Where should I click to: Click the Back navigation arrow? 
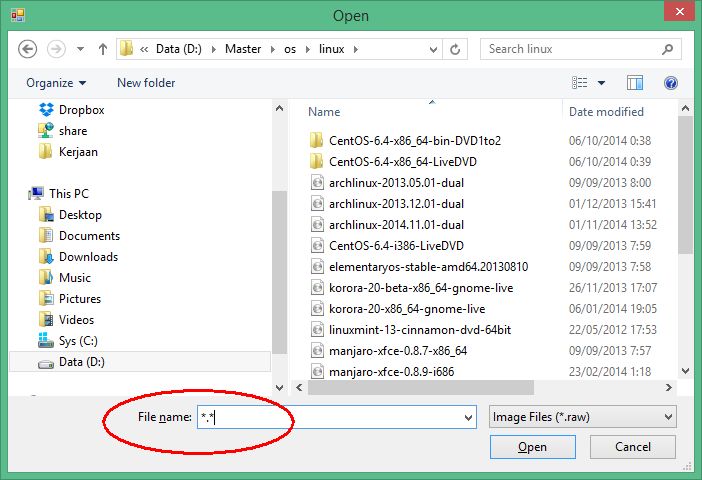[28, 49]
